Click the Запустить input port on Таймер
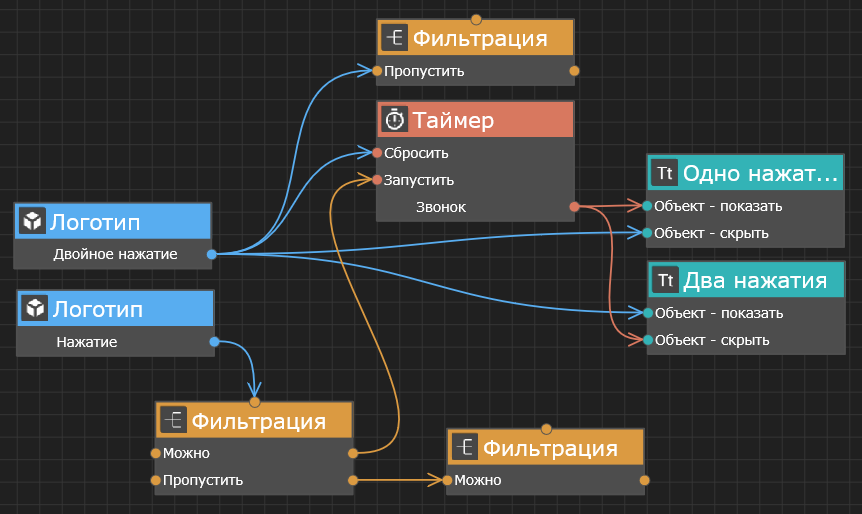 click(377, 181)
